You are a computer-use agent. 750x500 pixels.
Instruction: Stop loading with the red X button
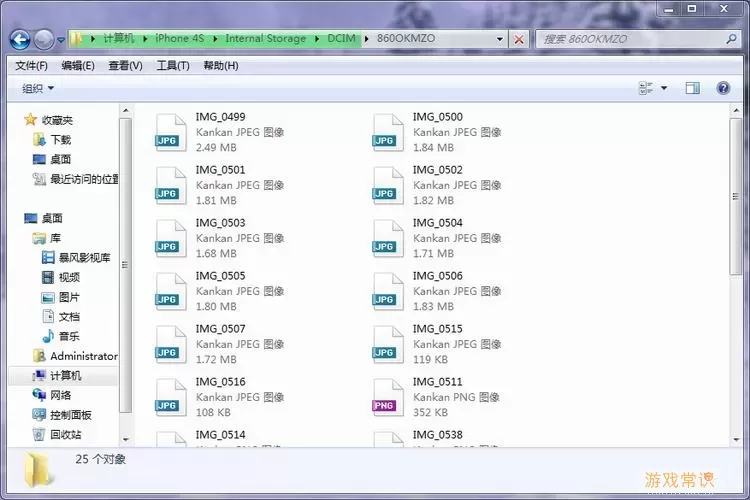click(518, 39)
